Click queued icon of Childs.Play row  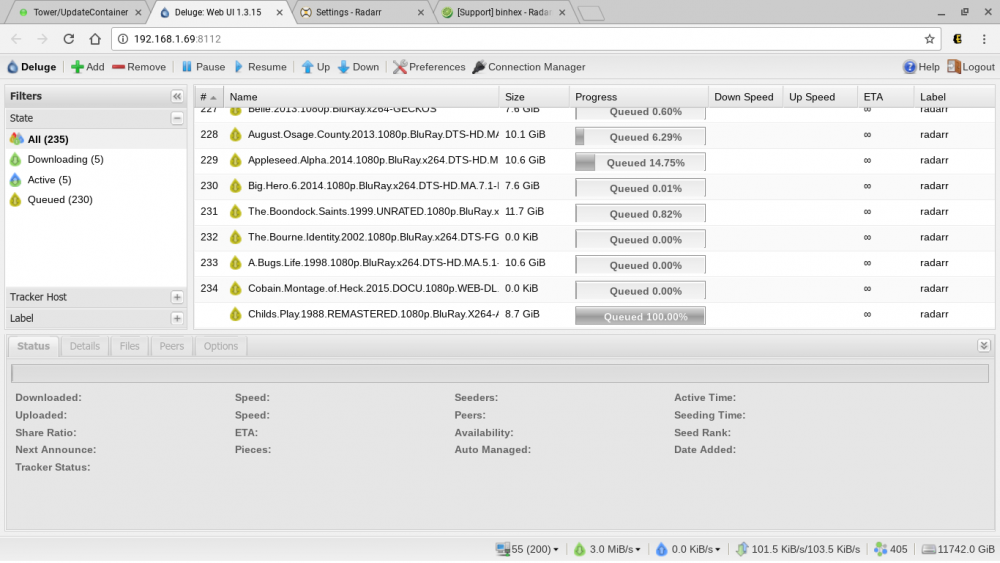[x=235, y=314]
